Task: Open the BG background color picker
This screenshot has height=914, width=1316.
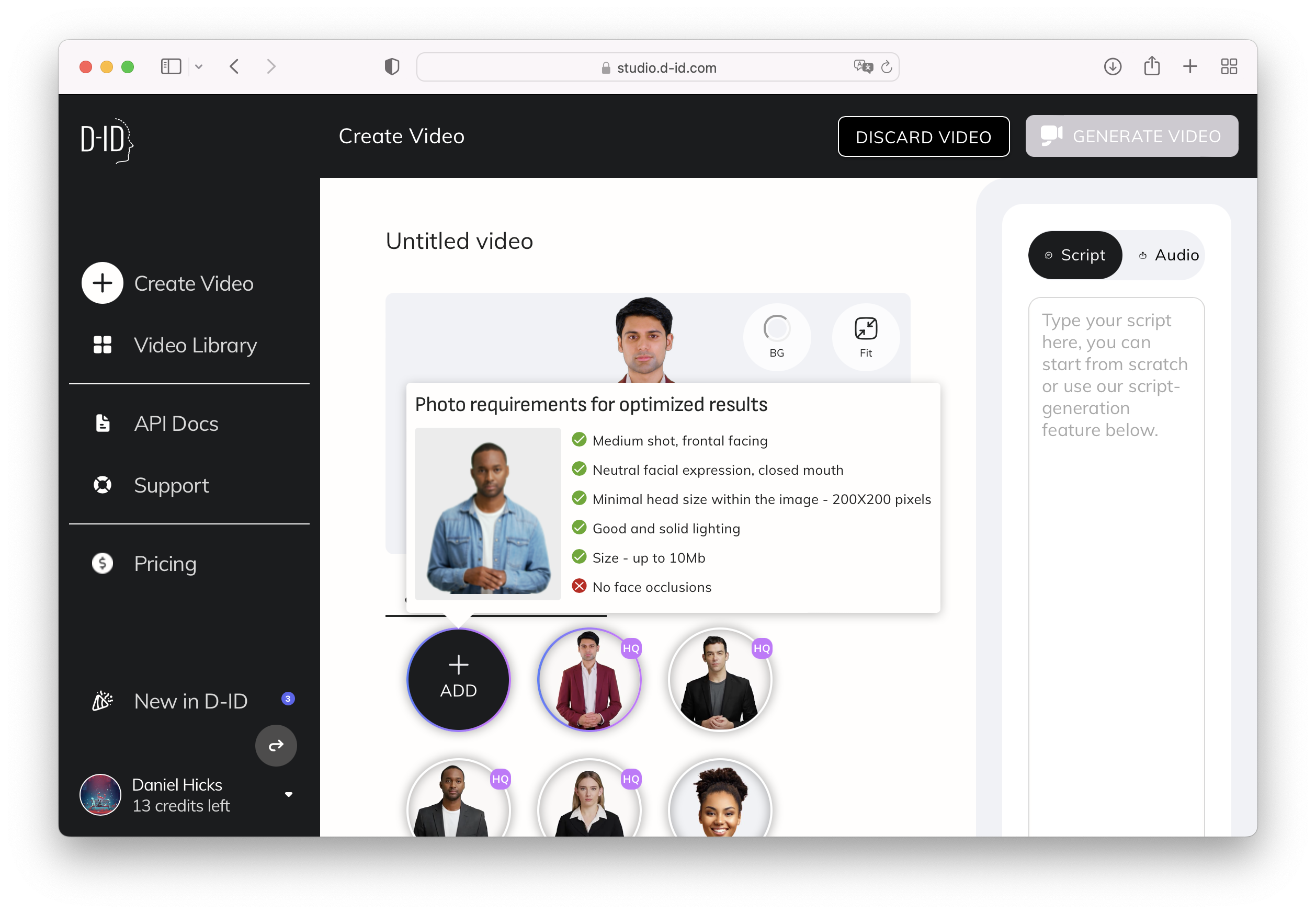Action: coord(776,337)
